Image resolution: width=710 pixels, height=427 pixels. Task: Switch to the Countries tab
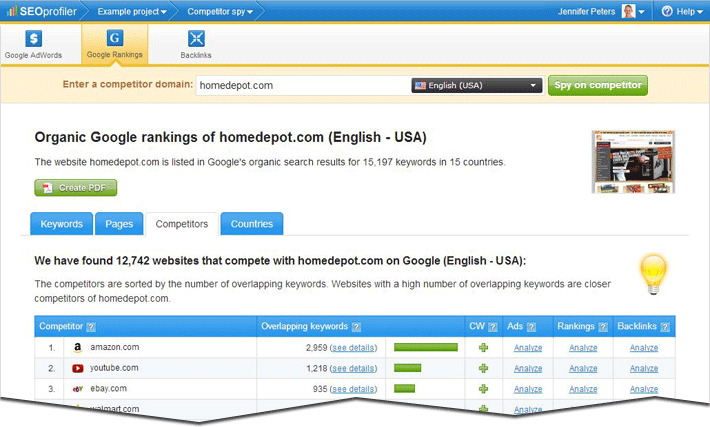point(252,224)
